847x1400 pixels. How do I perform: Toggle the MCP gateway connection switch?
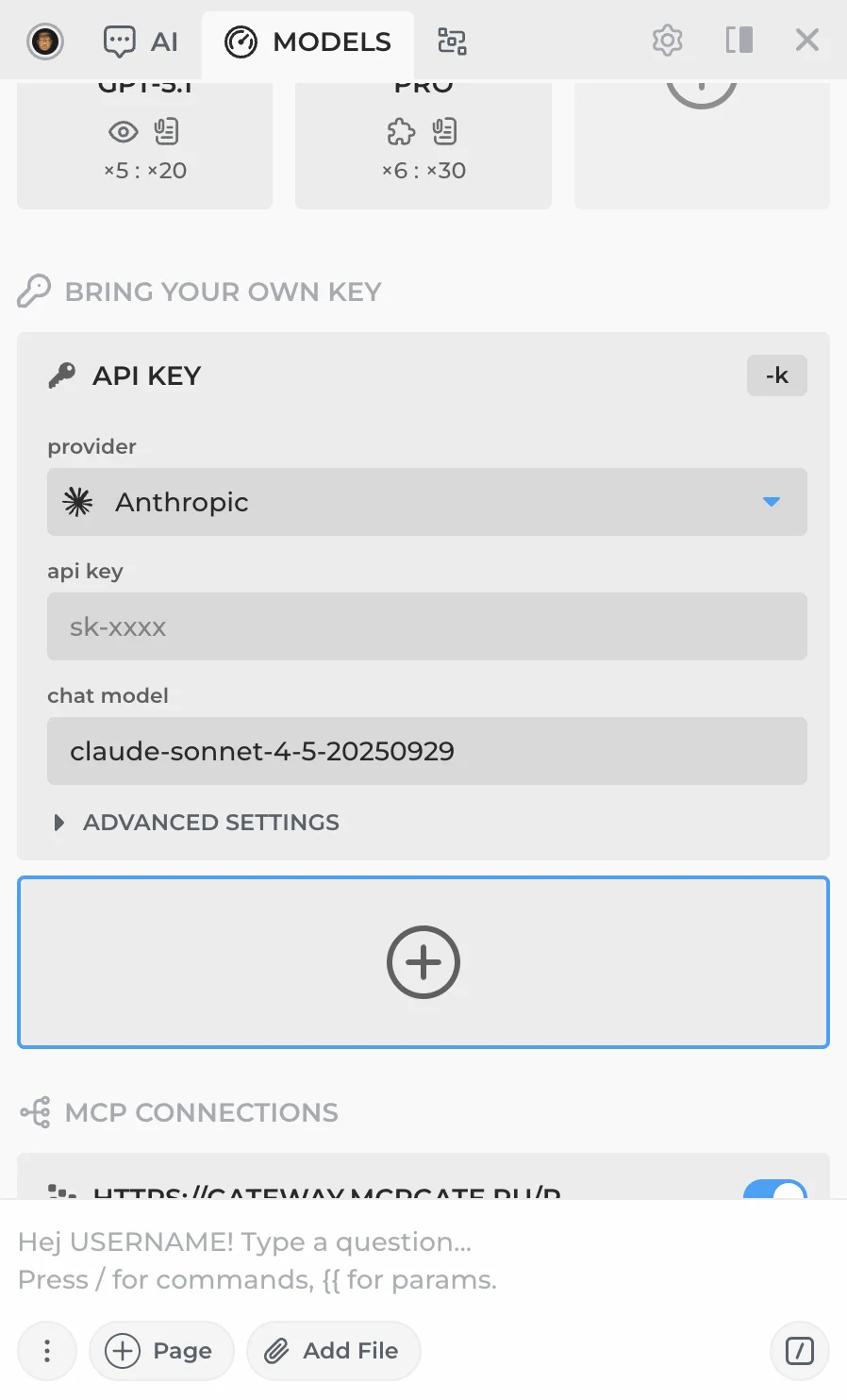click(x=774, y=1189)
